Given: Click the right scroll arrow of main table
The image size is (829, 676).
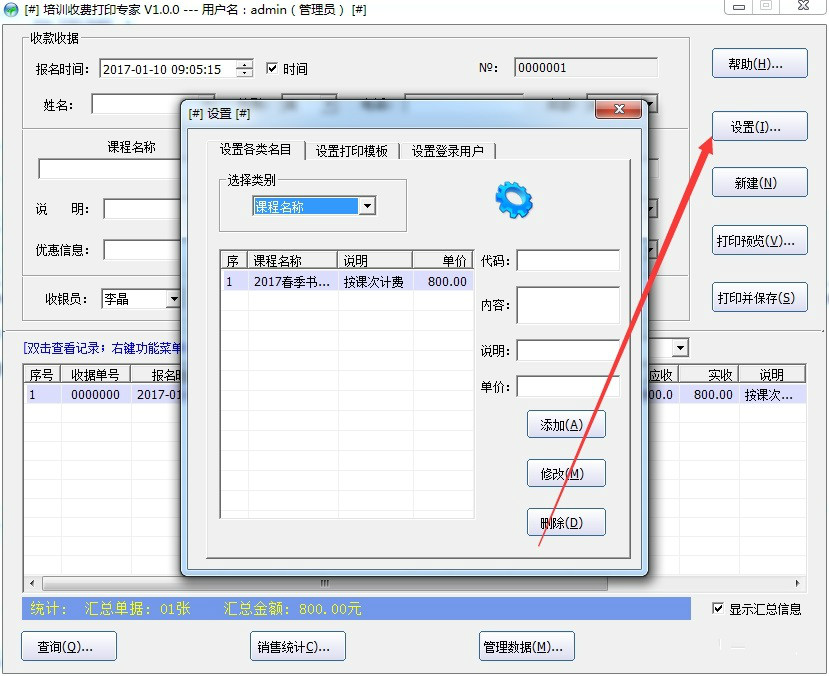Looking at the screenshot, I should point(797,584).
